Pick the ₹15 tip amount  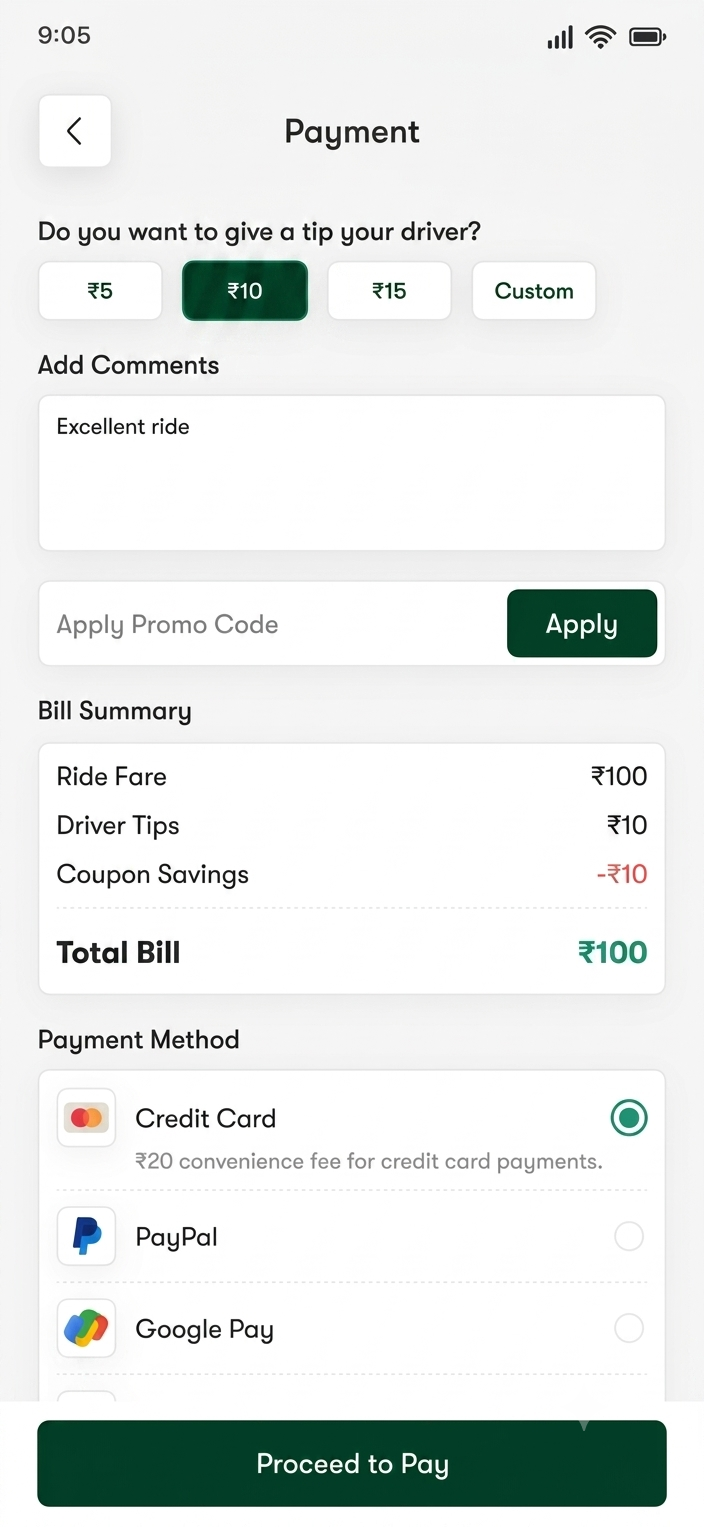point(389,291)
